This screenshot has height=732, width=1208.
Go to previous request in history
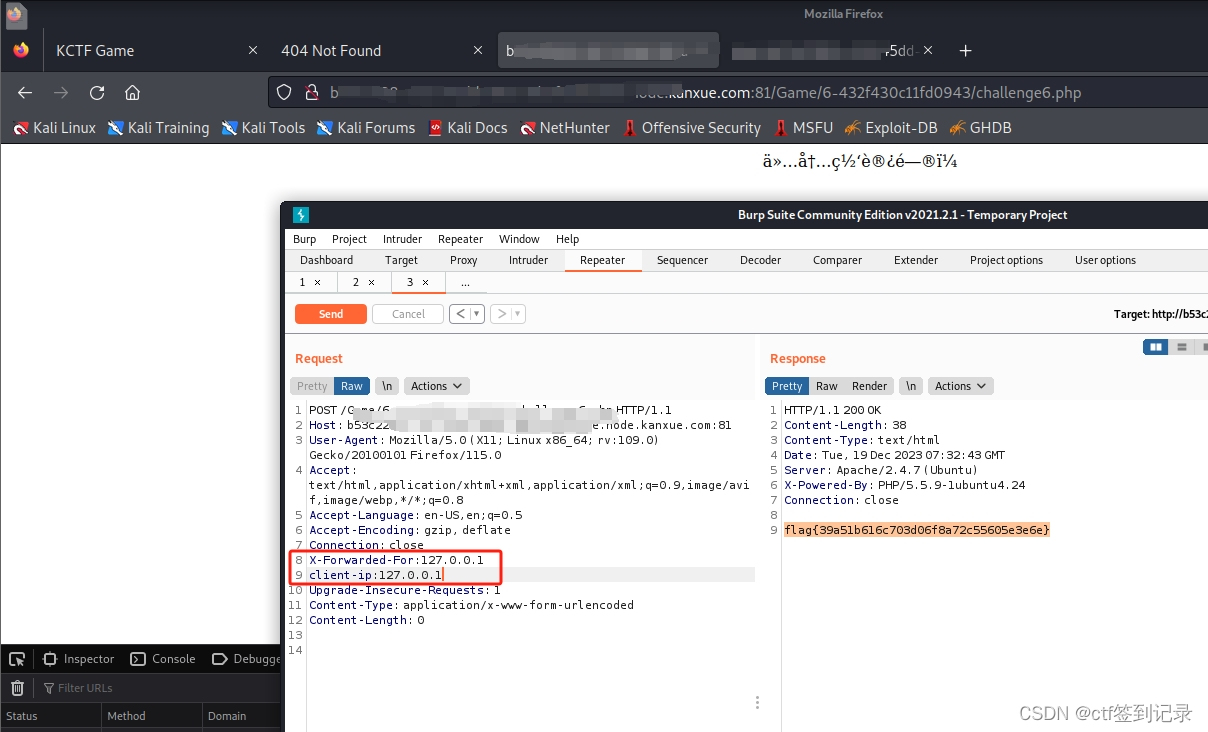[x=460, y=314]
